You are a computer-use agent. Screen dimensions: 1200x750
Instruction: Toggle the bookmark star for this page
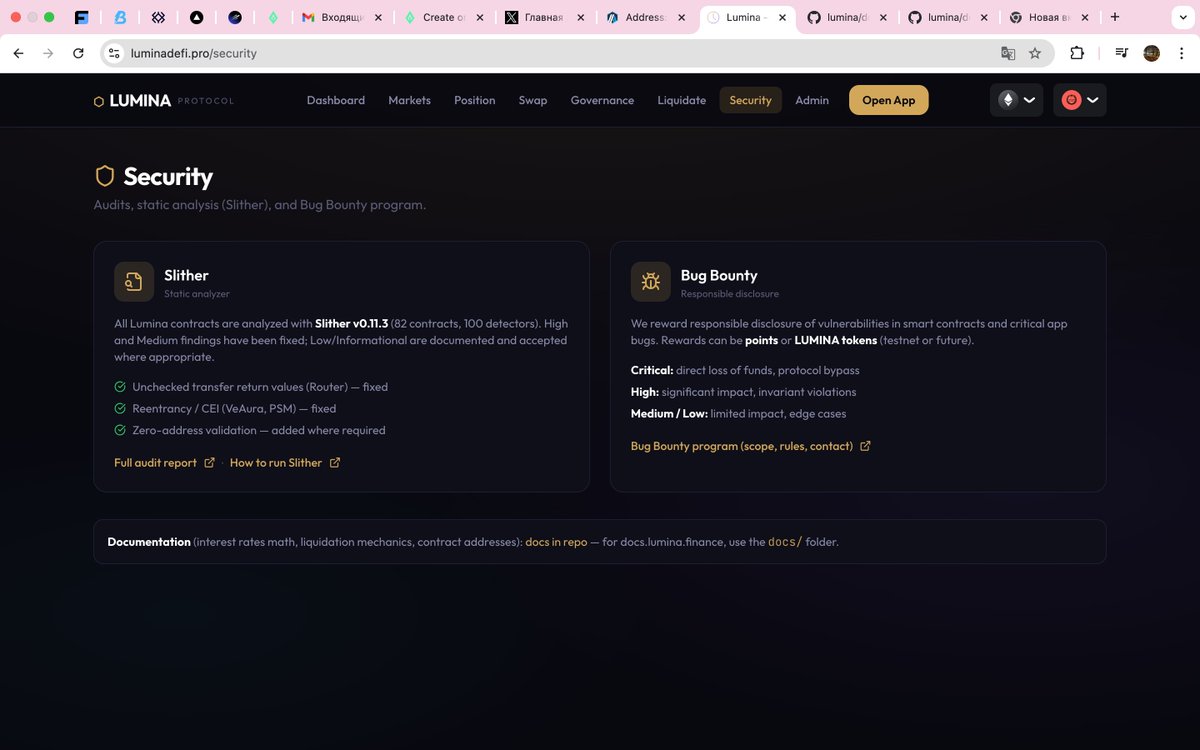coord(1034,54)
